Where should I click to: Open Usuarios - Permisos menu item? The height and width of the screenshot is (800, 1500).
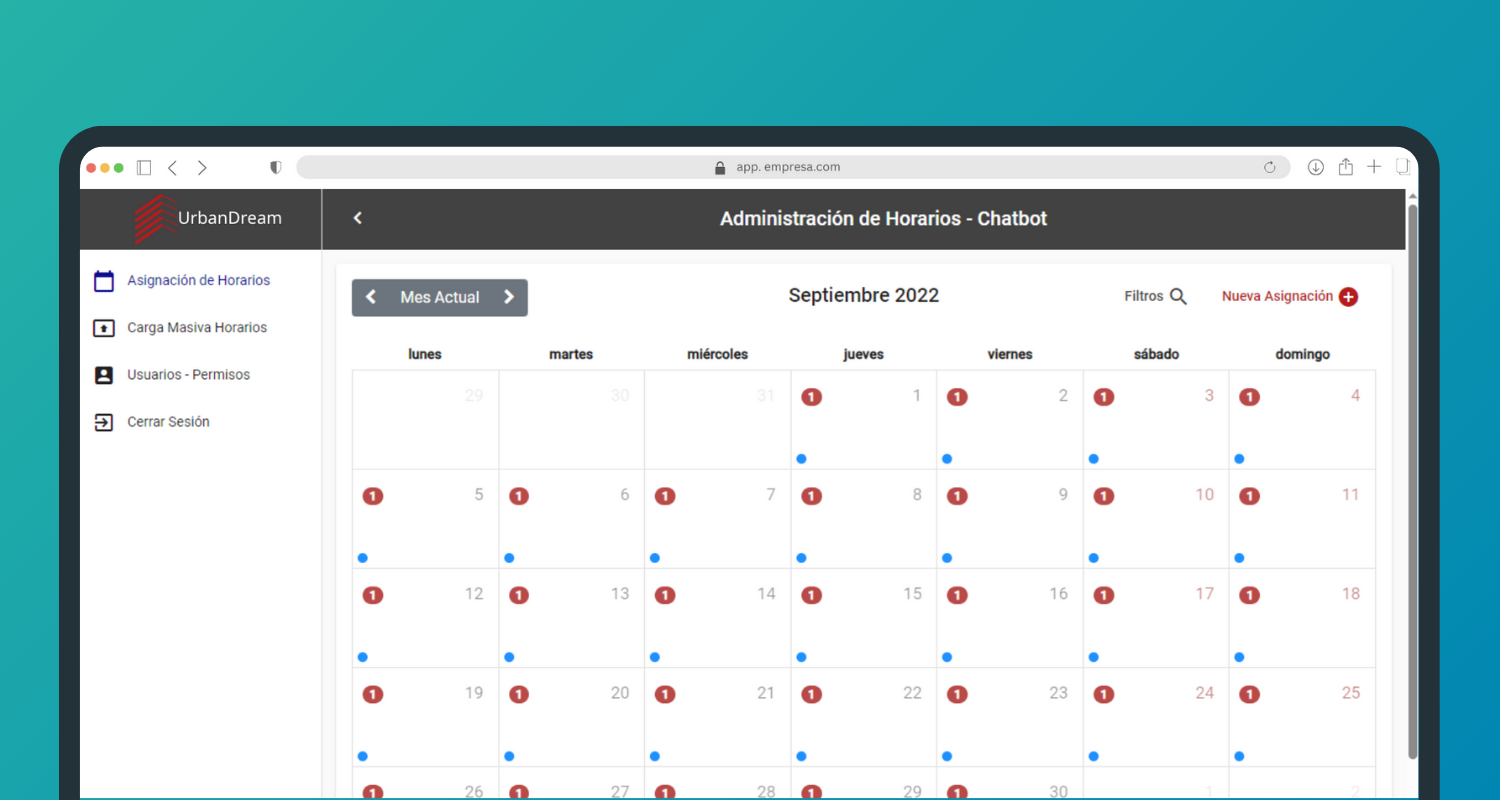pos(188,375)
